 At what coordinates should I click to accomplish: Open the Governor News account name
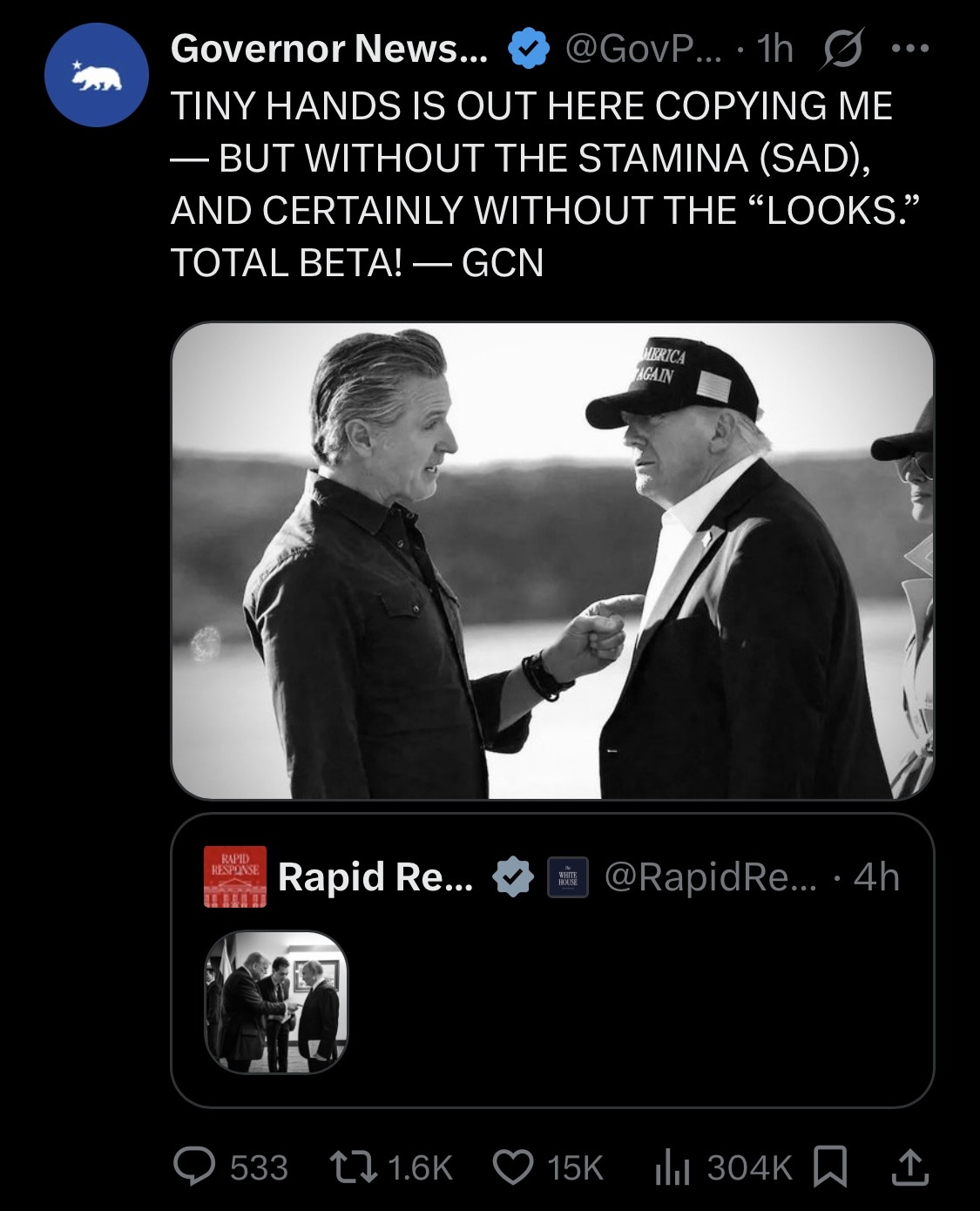coord(330,49)
